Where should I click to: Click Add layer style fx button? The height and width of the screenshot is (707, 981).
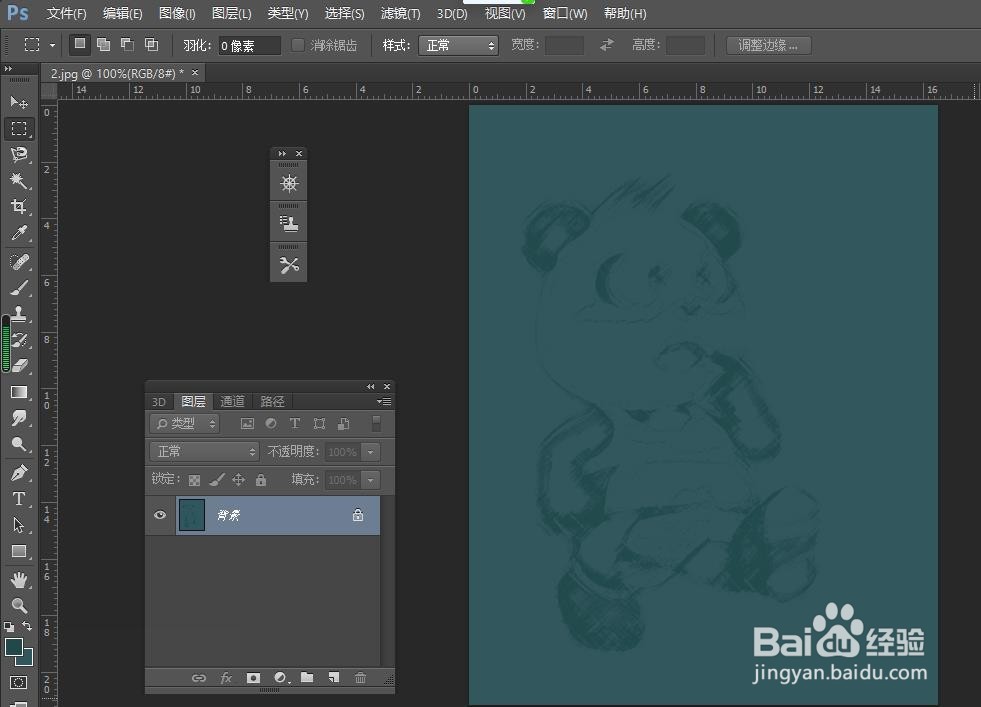coord(226,678)
